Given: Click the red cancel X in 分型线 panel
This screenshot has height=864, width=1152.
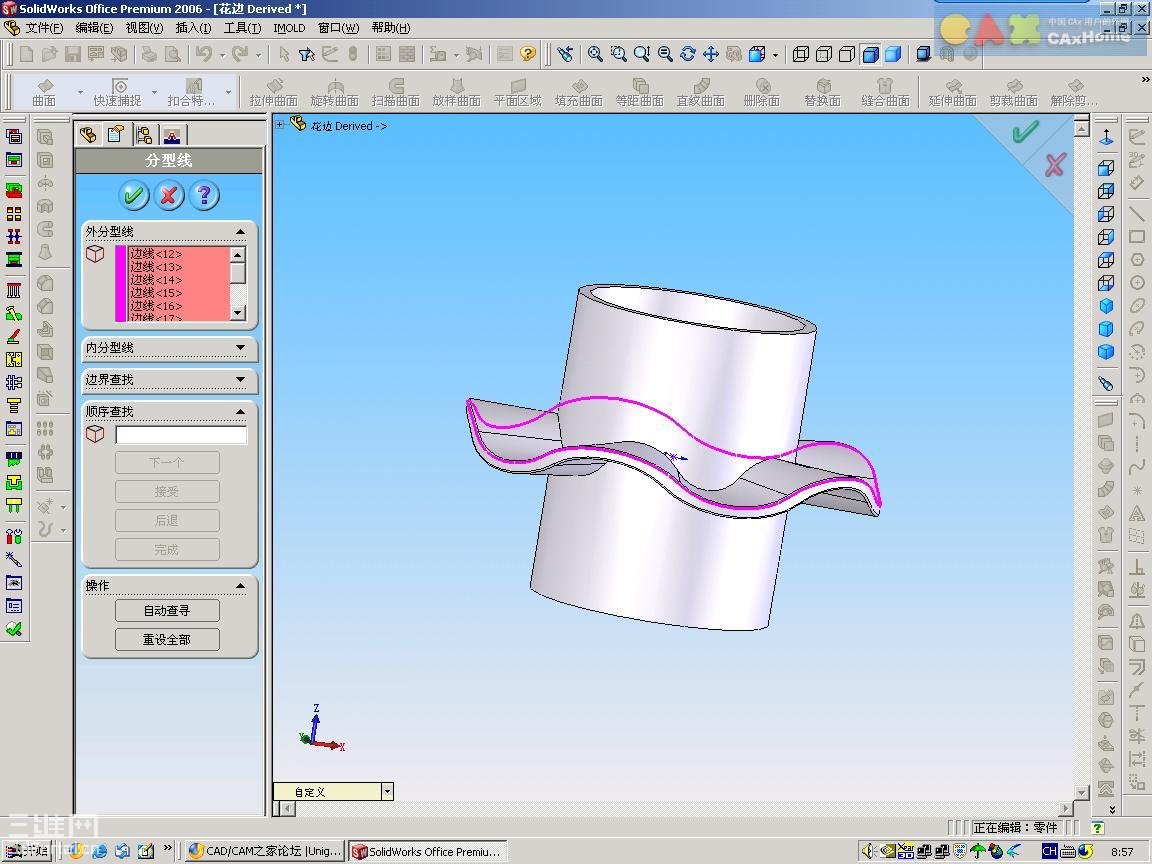Looking at the screenshot, I should pos(169,195).
